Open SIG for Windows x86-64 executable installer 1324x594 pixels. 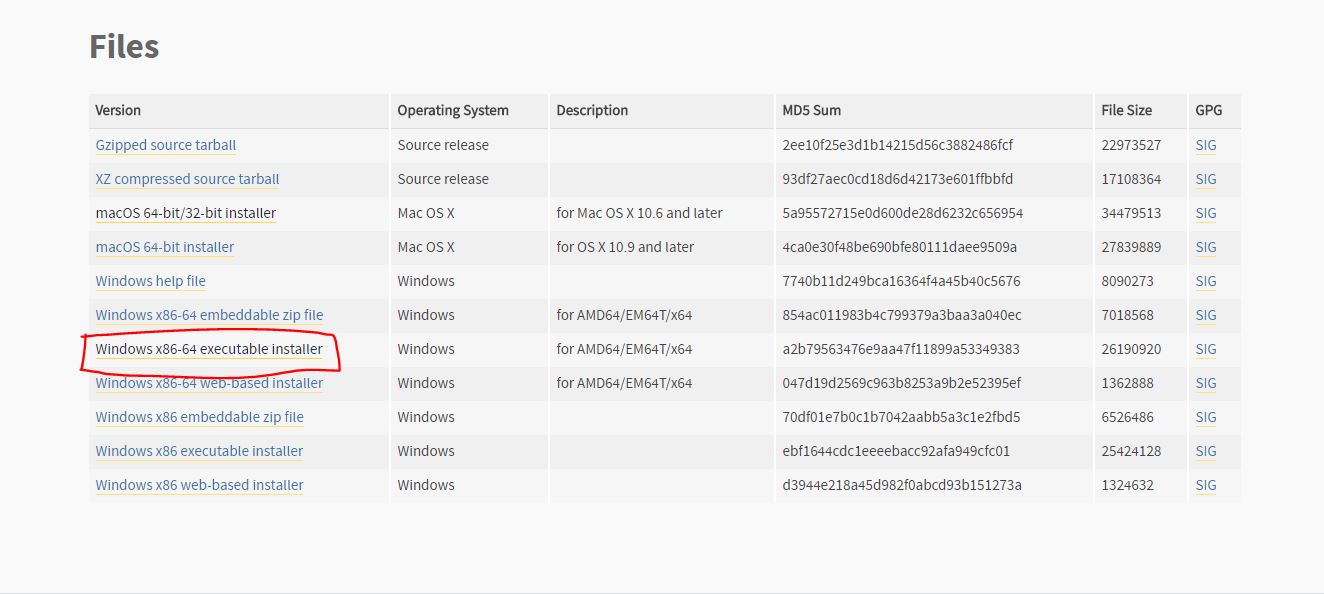point(1206,349)
